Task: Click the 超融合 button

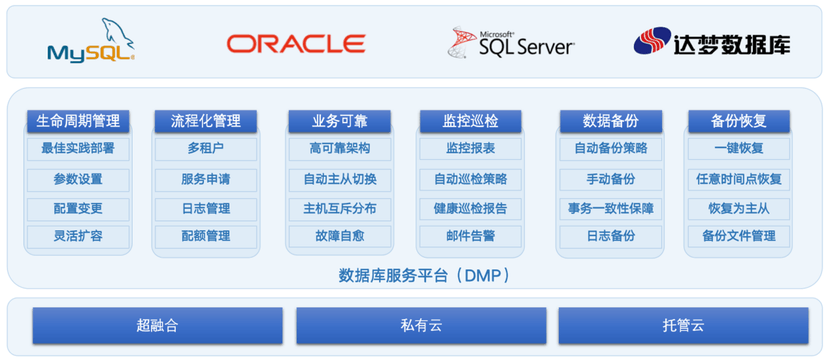Action: pyautogui.click(x=157, y=326)
